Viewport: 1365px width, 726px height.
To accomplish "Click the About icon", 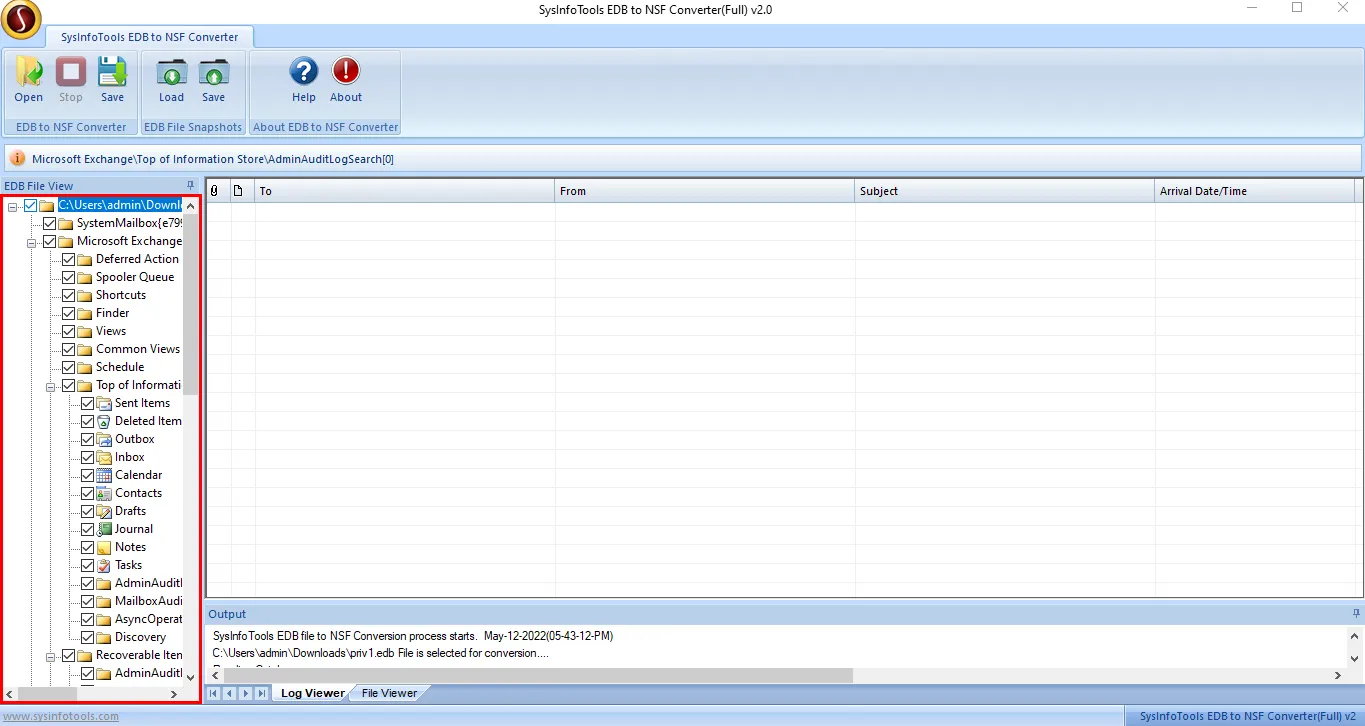I will 346,80.
